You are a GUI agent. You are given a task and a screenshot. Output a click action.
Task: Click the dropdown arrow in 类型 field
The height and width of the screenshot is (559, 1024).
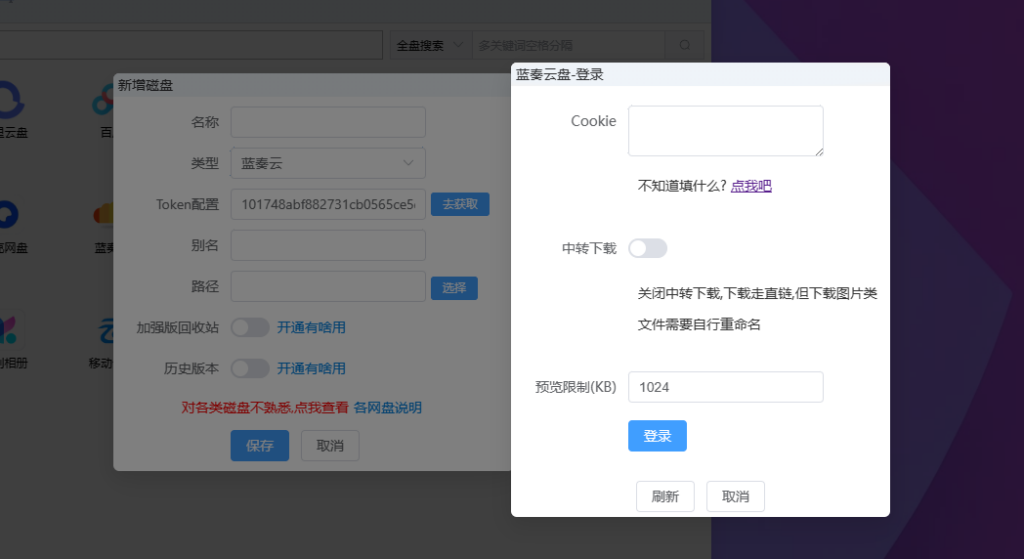click(x=408, y=163)
